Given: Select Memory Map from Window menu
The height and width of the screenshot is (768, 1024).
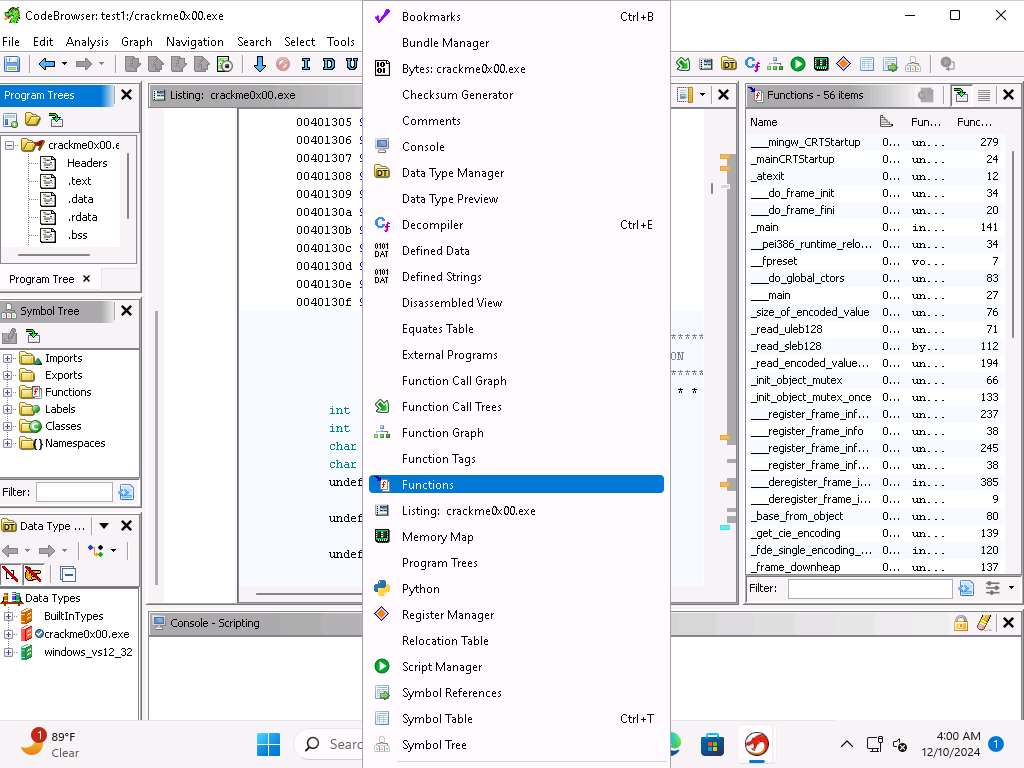Looking at the screenshot, I should click(x=437, y=537).
